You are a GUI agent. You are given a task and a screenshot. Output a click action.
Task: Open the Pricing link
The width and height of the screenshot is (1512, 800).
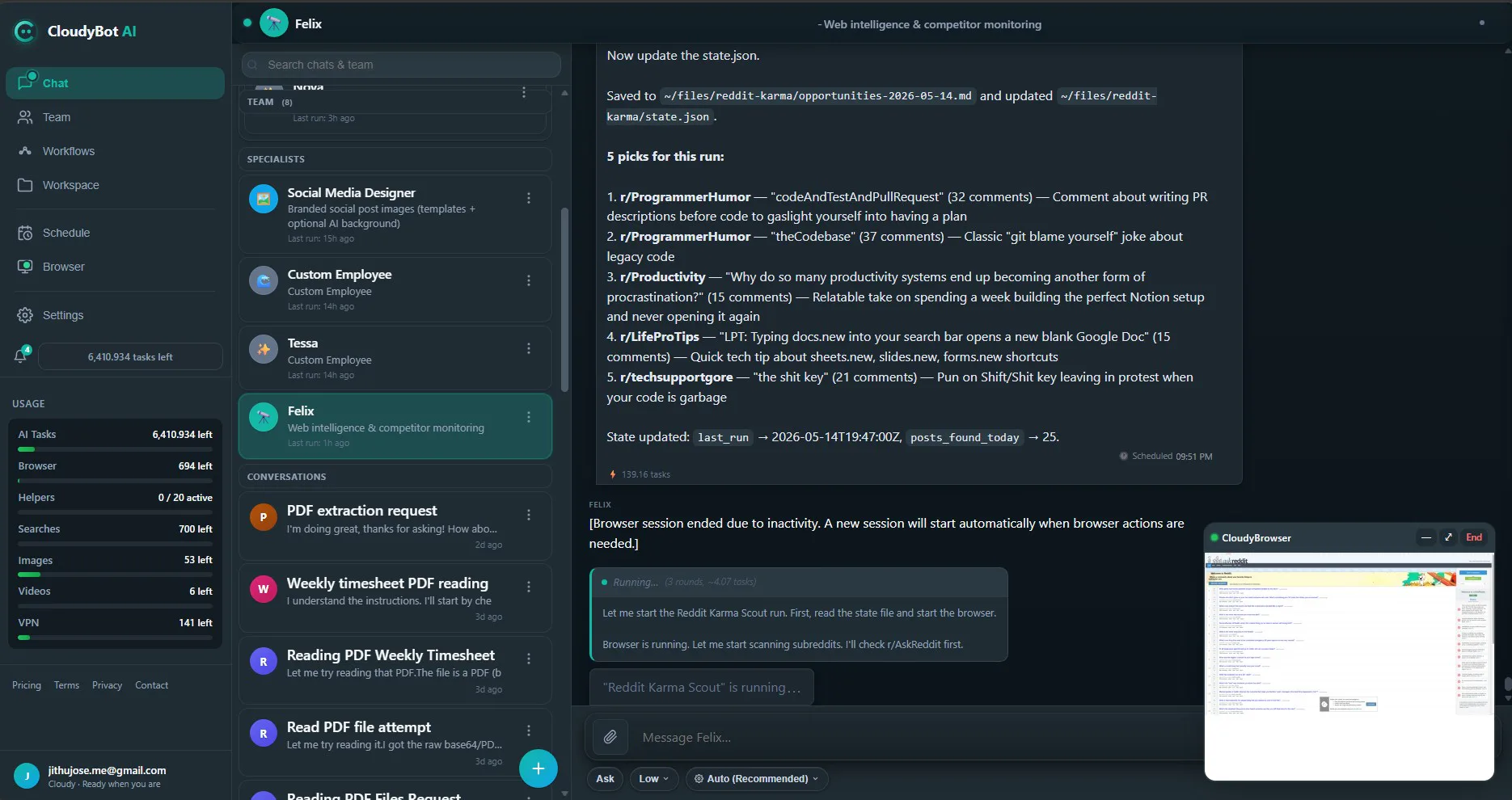pyautogui.click(x=27, y=685)
